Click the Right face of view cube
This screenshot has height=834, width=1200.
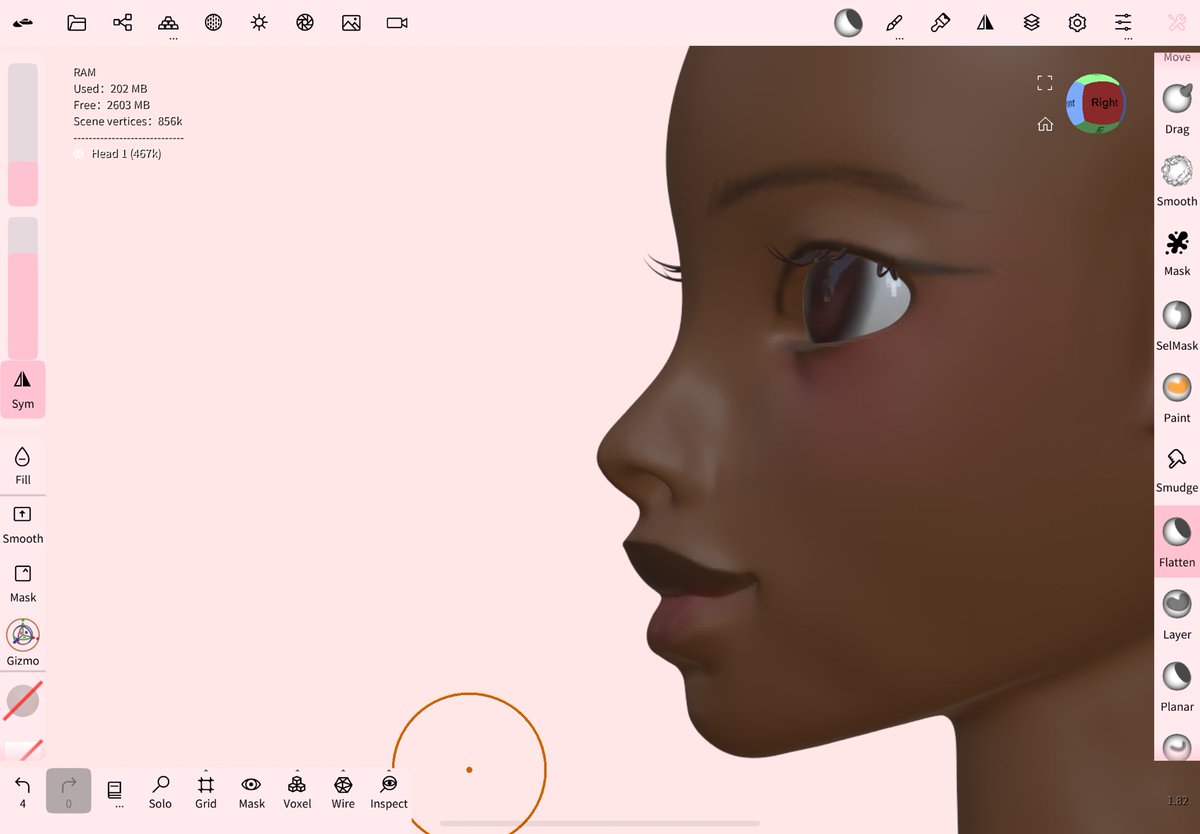point(1104,103)
